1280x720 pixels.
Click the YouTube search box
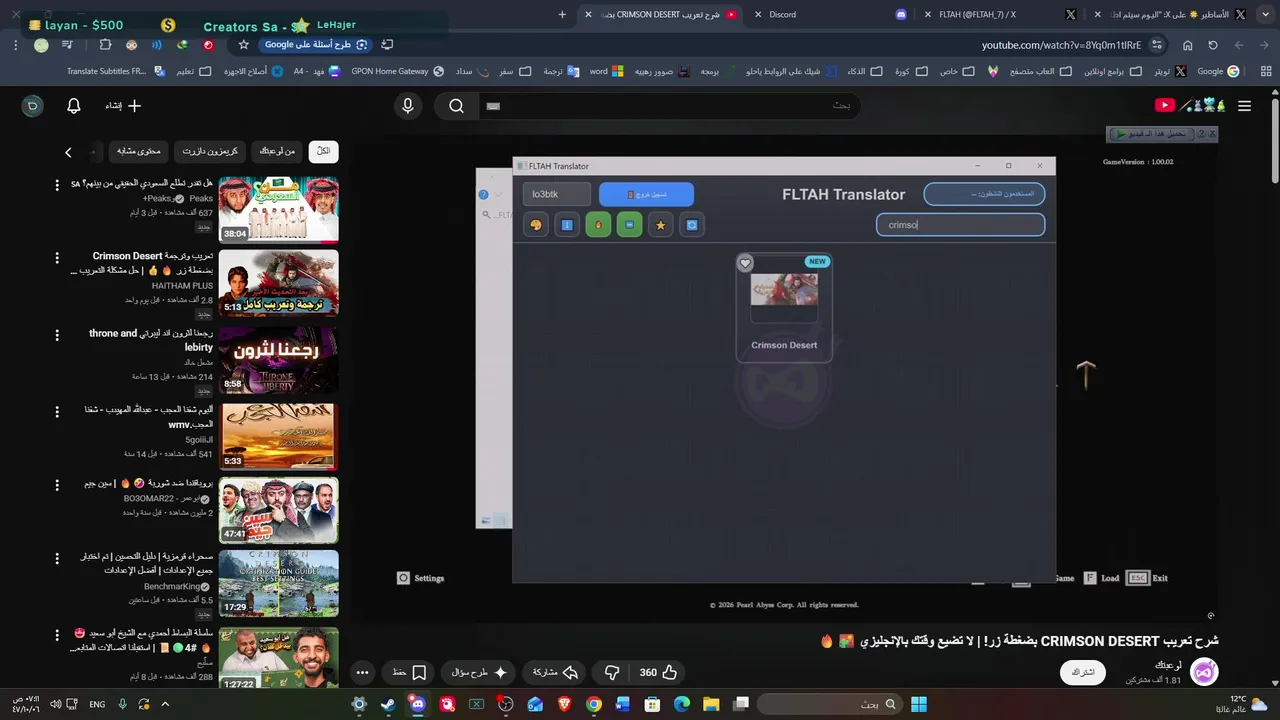[668, 106]
